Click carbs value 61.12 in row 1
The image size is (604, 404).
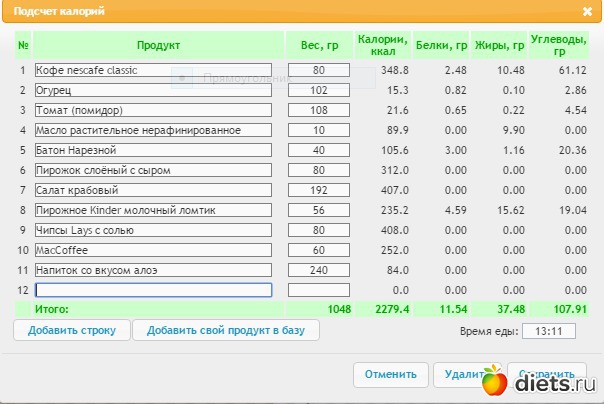[573, 70]
